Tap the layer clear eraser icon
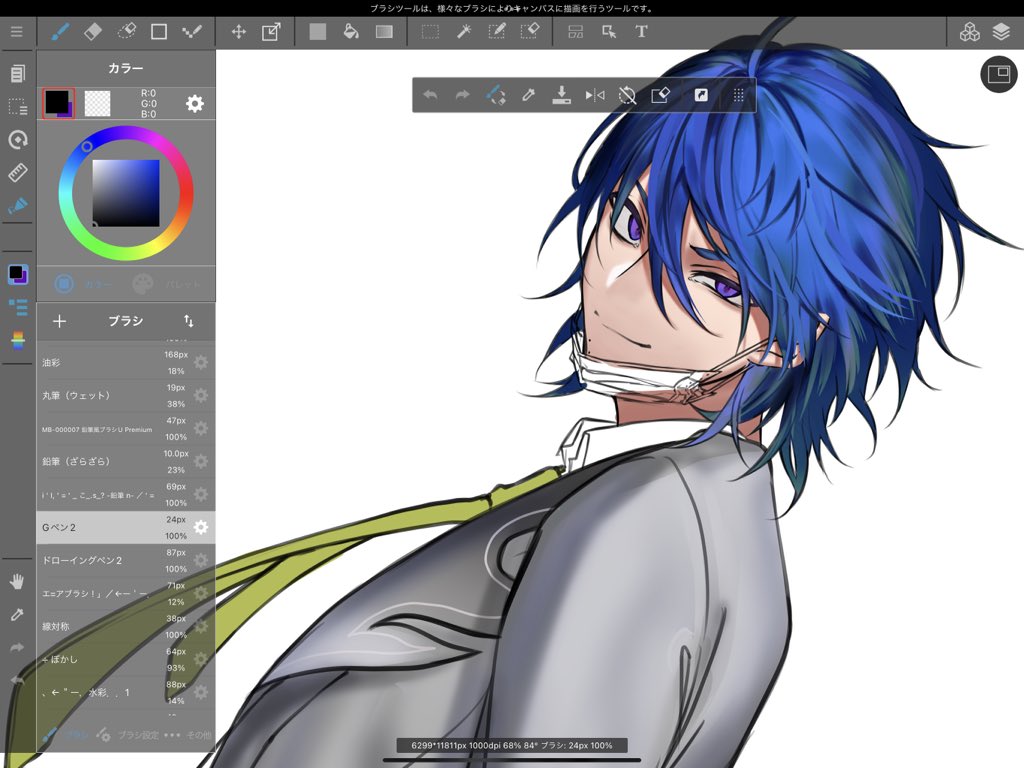This screenshot has width=1024, height=768. (x=660, y=95)
